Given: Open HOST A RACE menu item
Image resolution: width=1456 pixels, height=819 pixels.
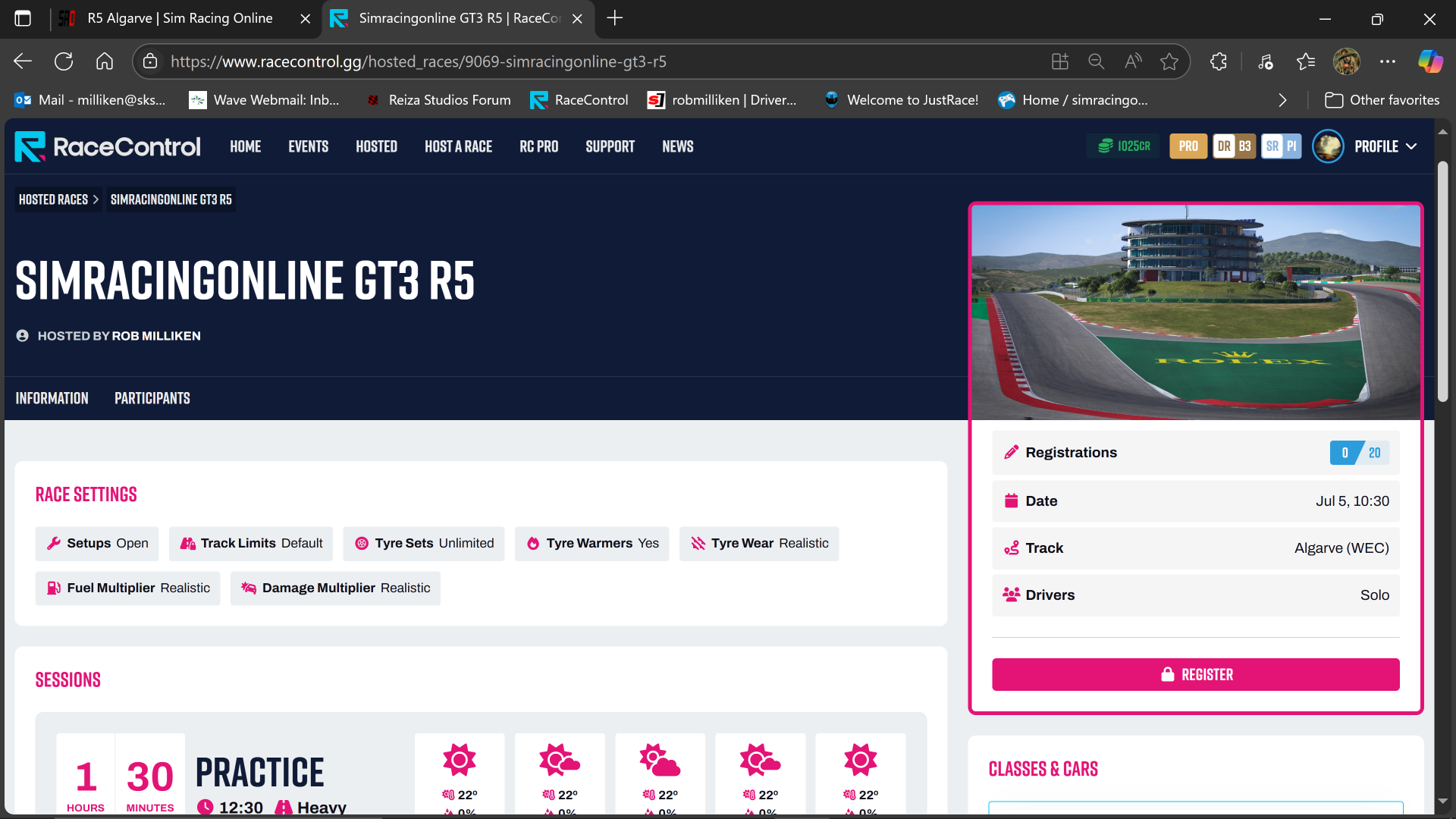Looking at the screenshot, I should click(458, 146).
